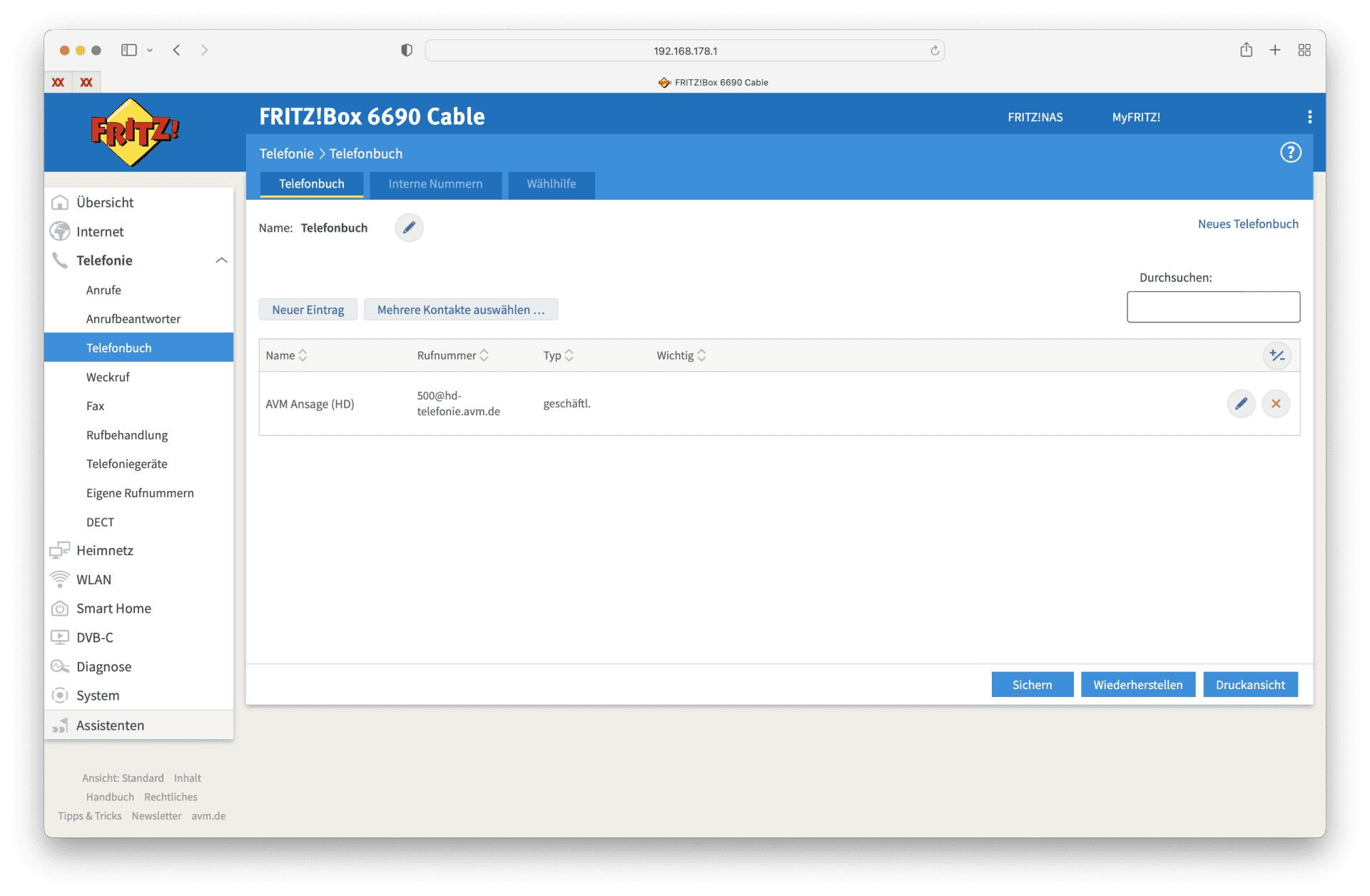Click the Sichern button

[x=1032, y=685]
